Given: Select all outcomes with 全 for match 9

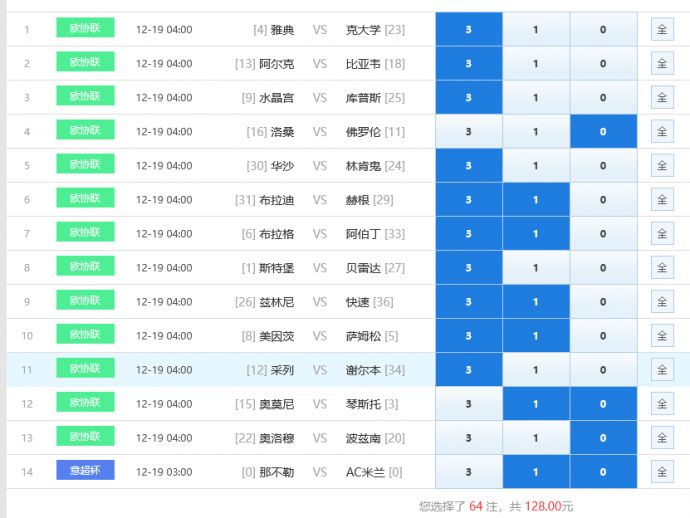Looking at the screenshot, I should pyautogui.click(x=662, y=302).
